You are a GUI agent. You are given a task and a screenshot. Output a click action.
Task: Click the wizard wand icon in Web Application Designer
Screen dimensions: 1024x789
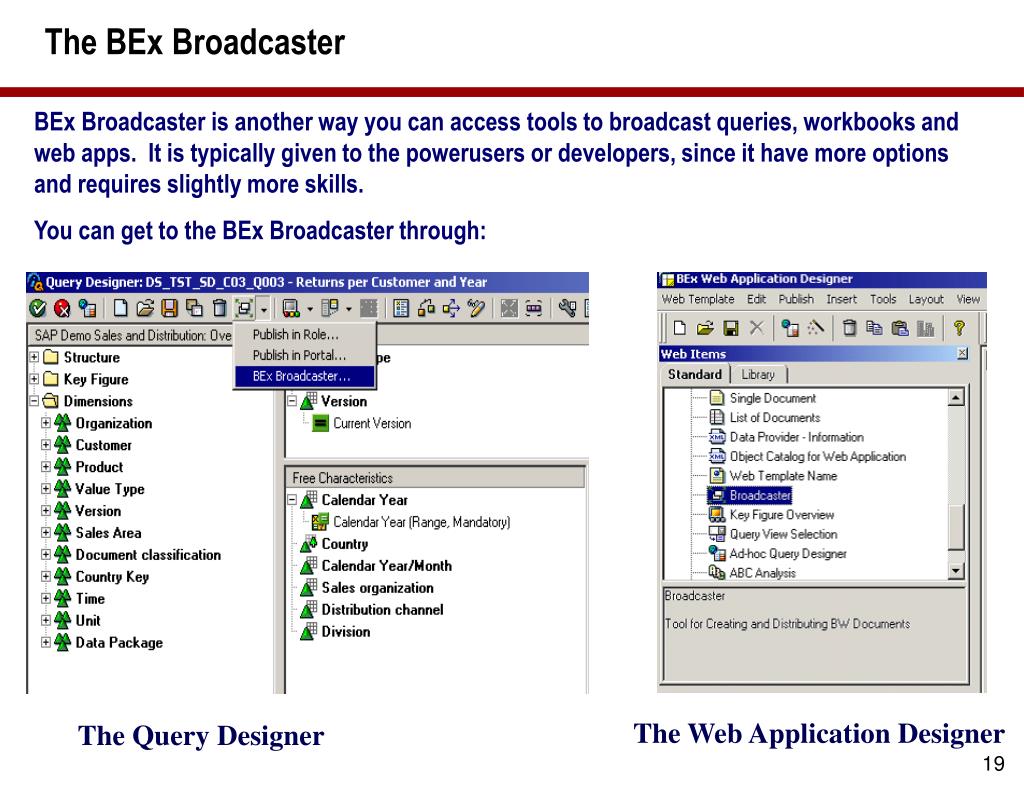(x=816, y=328)
